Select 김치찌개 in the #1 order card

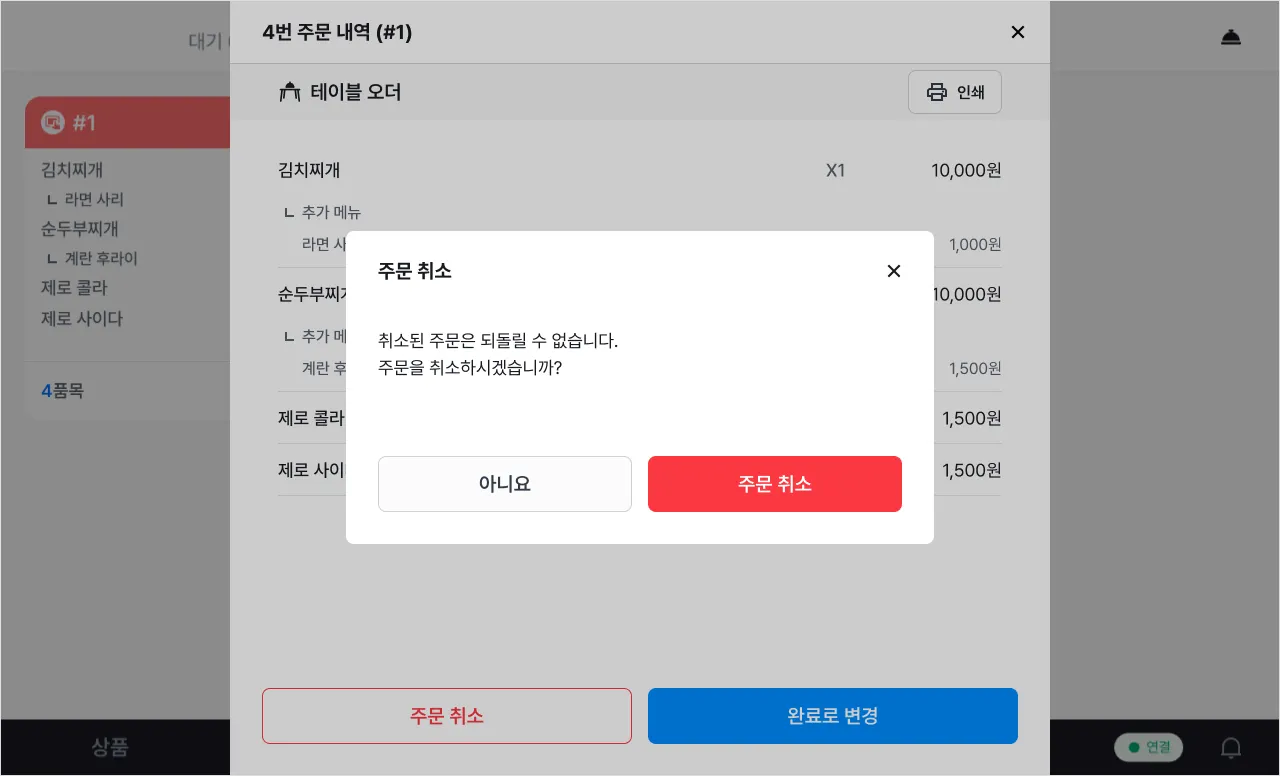coord(72,170)
